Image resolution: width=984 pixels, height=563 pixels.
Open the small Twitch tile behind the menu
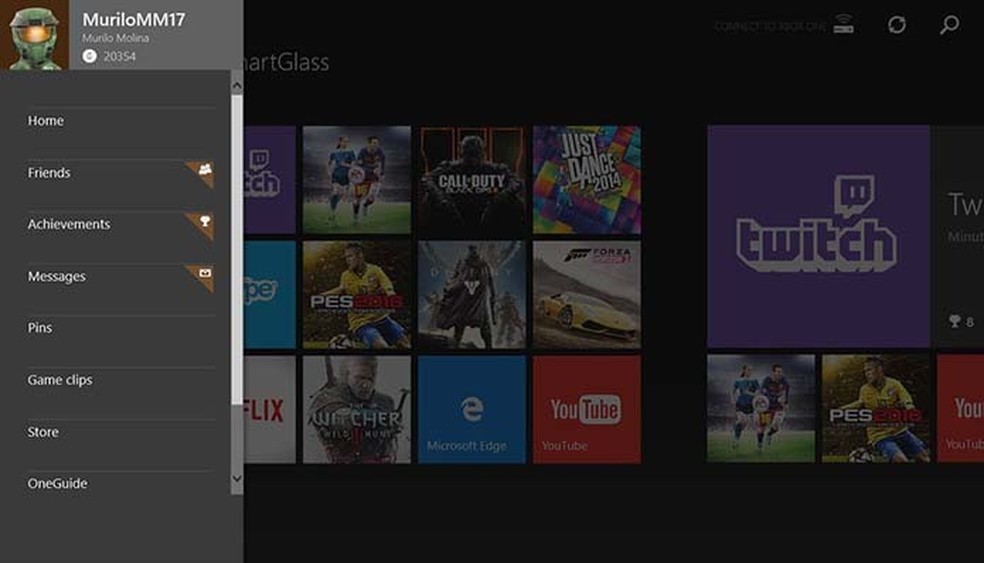tap(269, 180)
